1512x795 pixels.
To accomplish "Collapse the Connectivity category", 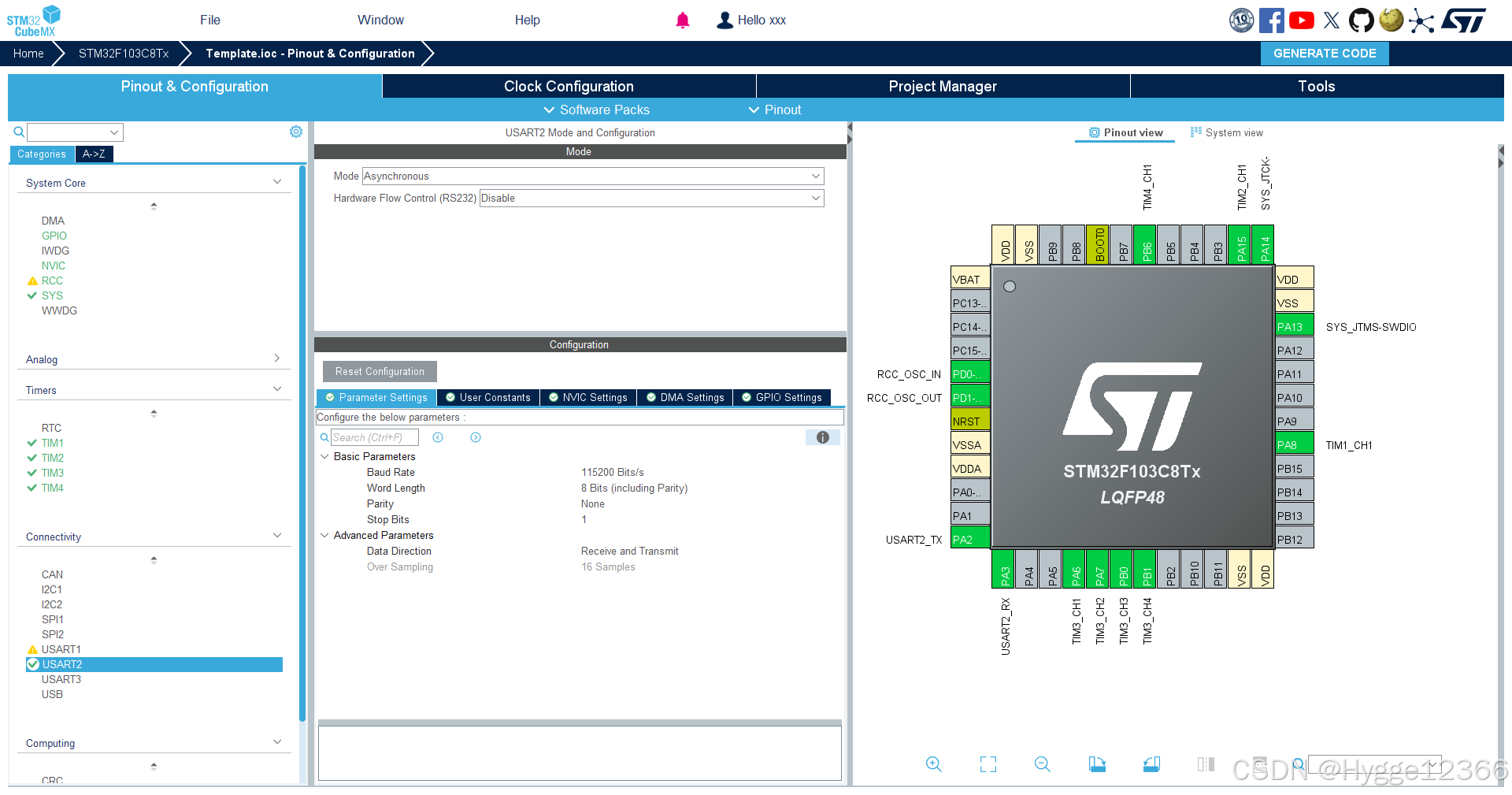I will (277, 536).
